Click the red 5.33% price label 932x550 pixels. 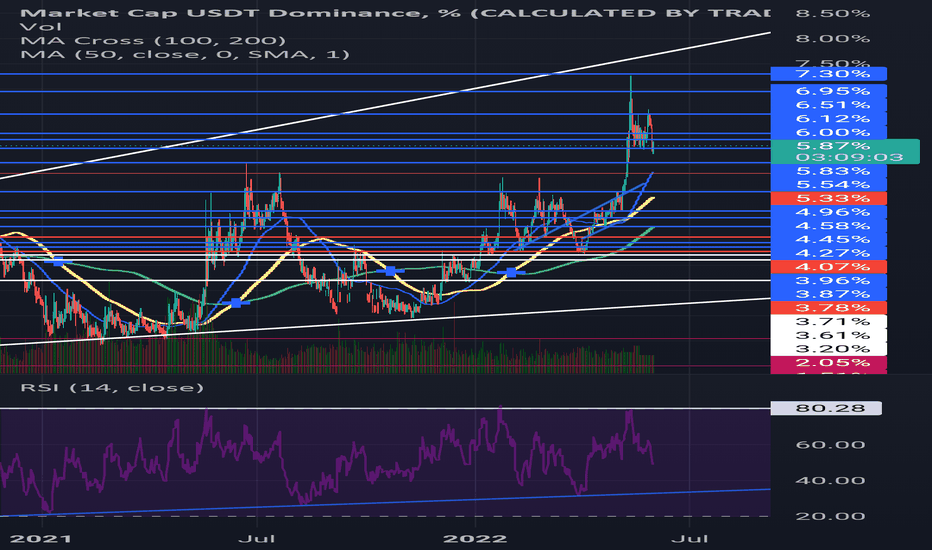[829, 198]
